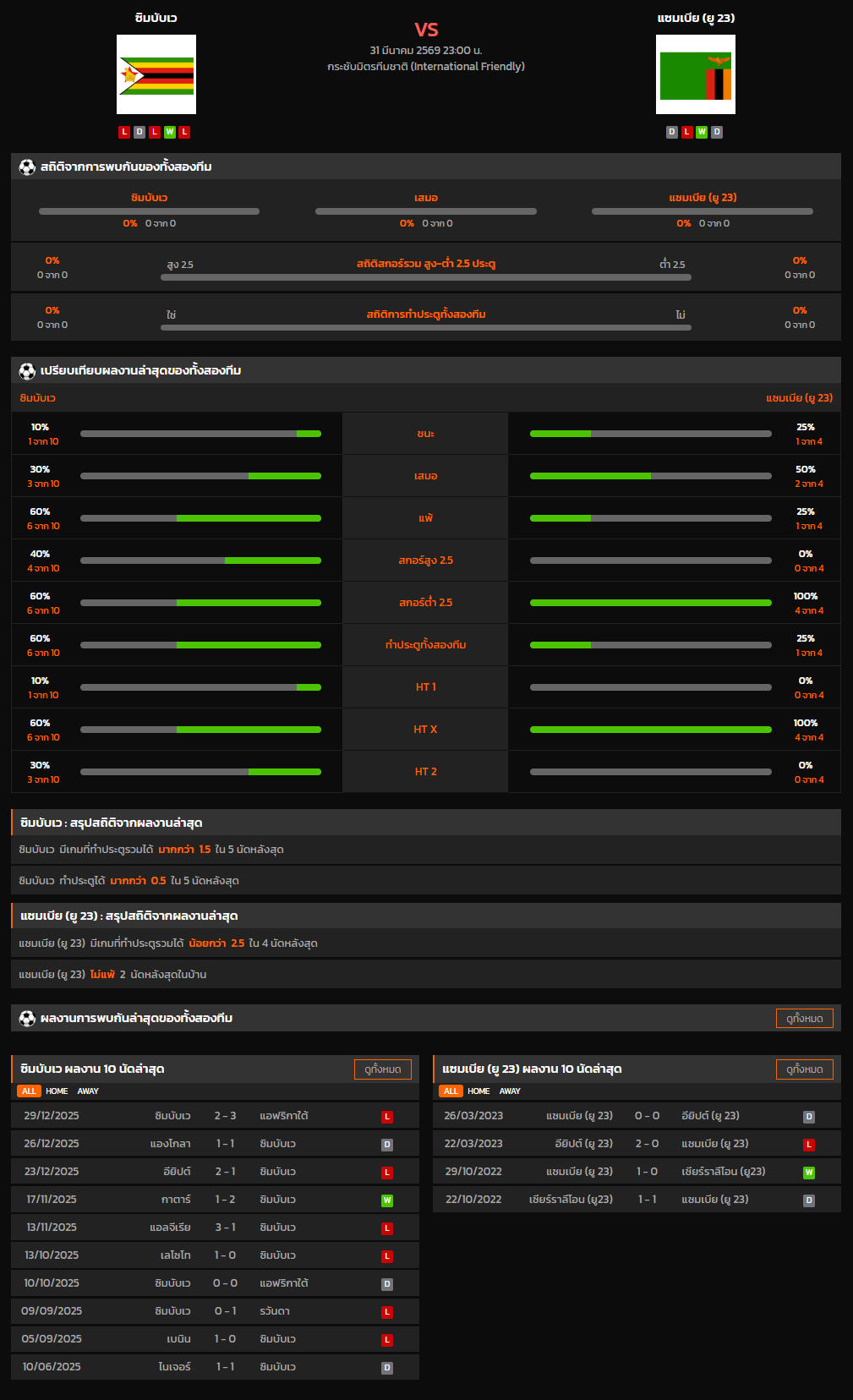This screenshot has height=1400, width=853.
Task: Select ALL filter in Zimbabwe results table
Action: click(29, 1091)
